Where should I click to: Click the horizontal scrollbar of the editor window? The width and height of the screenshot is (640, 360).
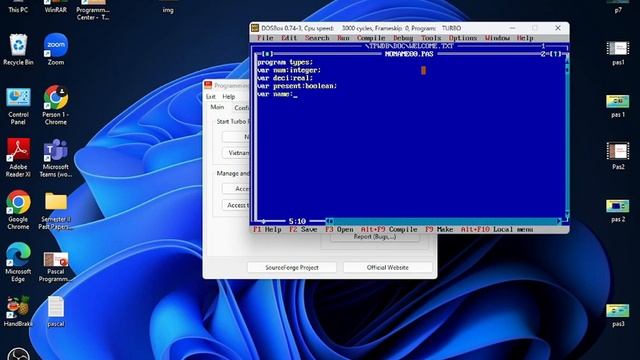coord(444,221)
